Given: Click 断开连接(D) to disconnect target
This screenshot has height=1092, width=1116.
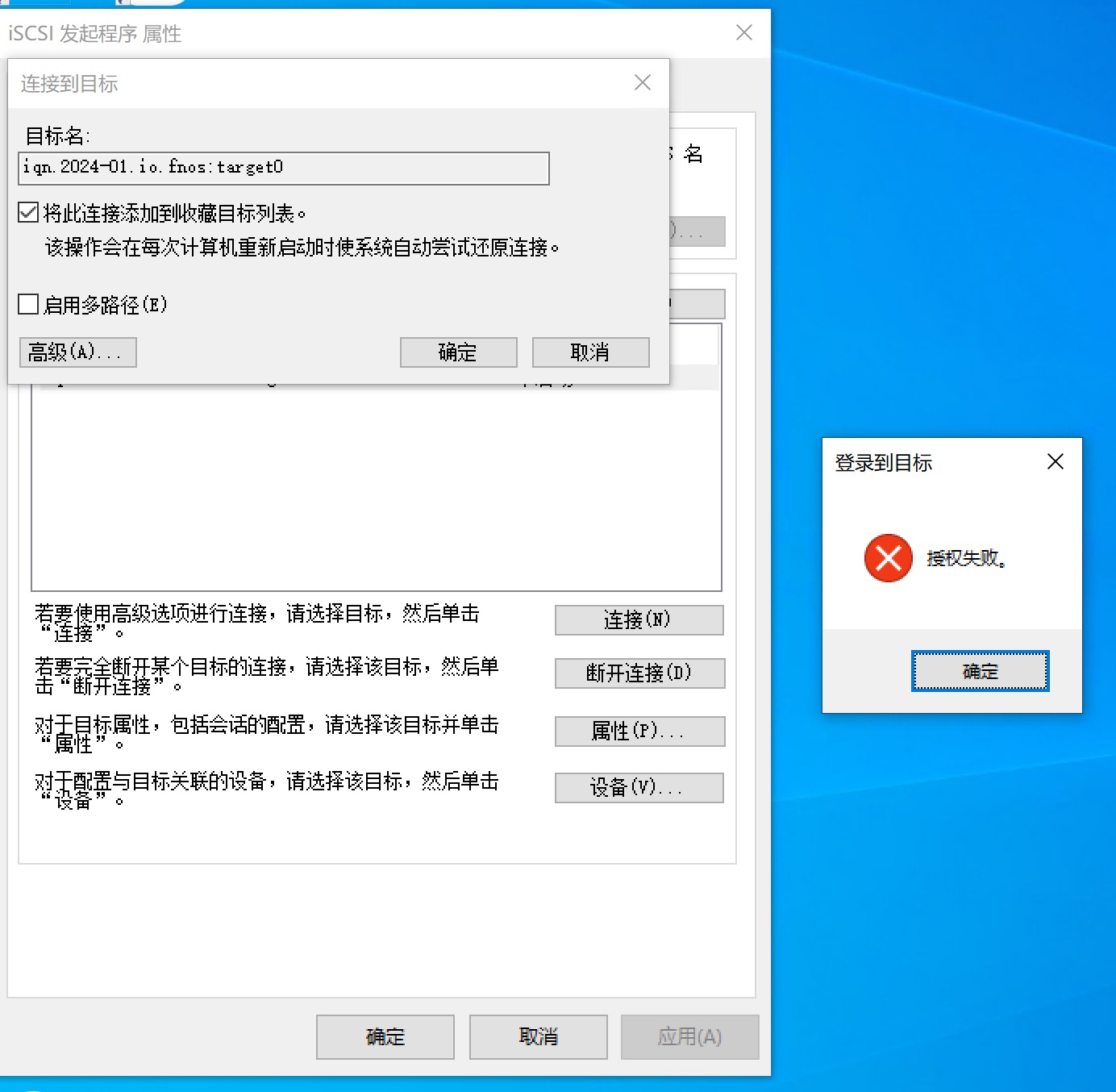Looking at the screenshot, I should click(639, 673).
